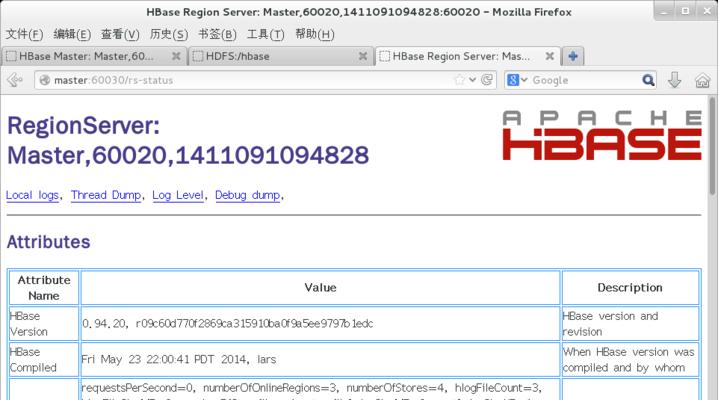This screenshot has width=718, height=400.
Task: Click the HBase version value 0.94.20 cell
Action: click(320, 324)
